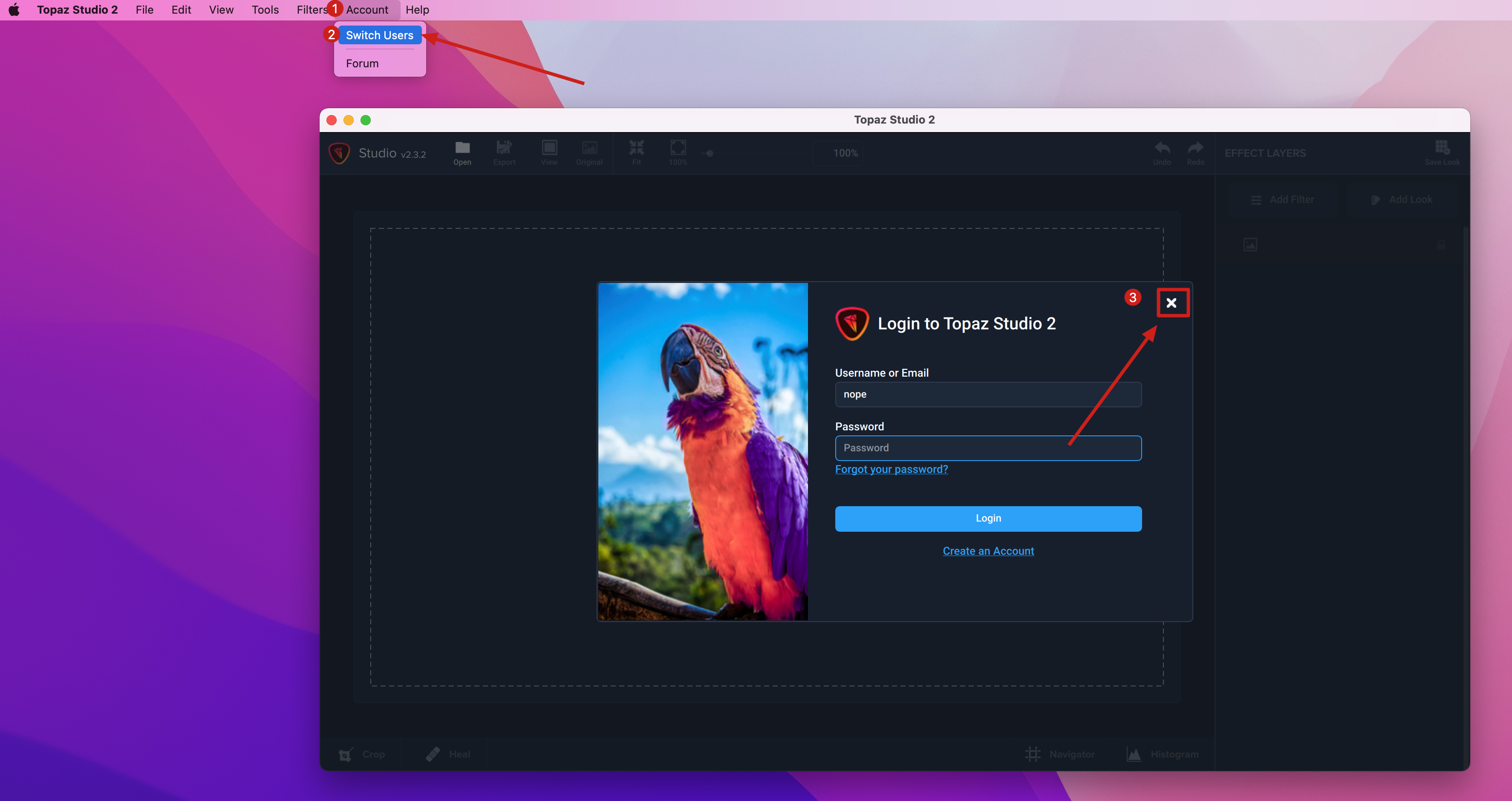The height and width of the screenshot is (801, 1512).
Task: Click into the Password input field
Action: click(x=988, y=448)
